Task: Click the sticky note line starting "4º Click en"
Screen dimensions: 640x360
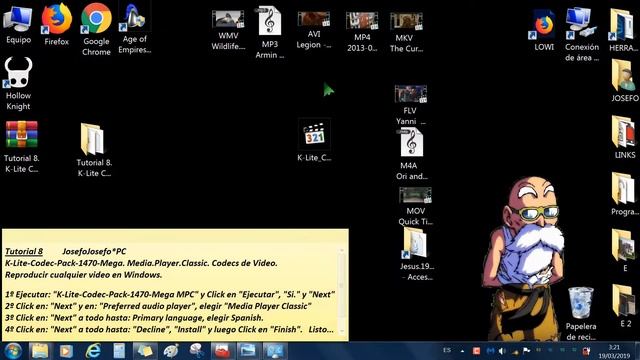Action: tap(169, 329)
